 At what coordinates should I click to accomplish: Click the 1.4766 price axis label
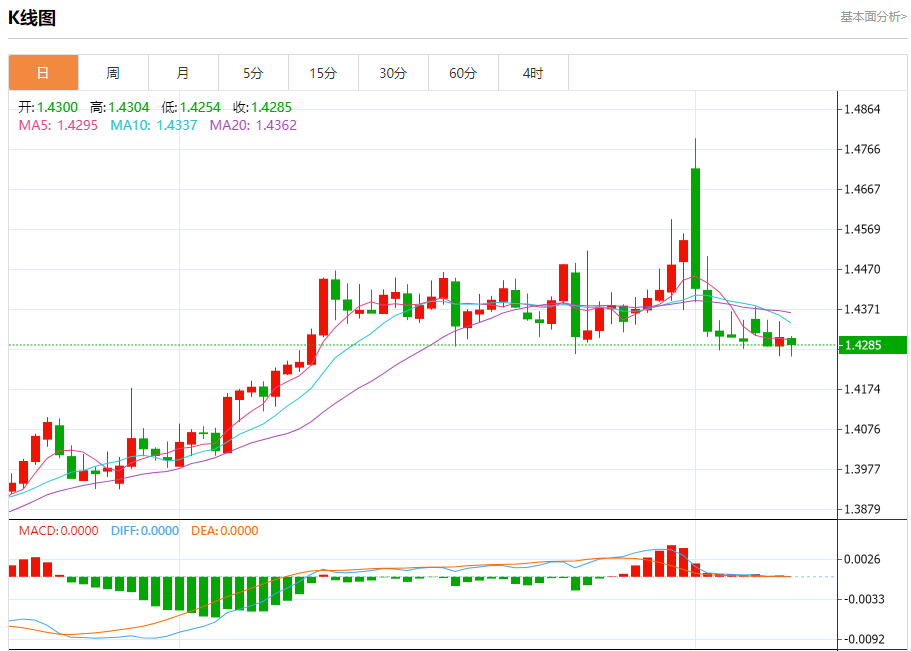click(x=862, y=149)
